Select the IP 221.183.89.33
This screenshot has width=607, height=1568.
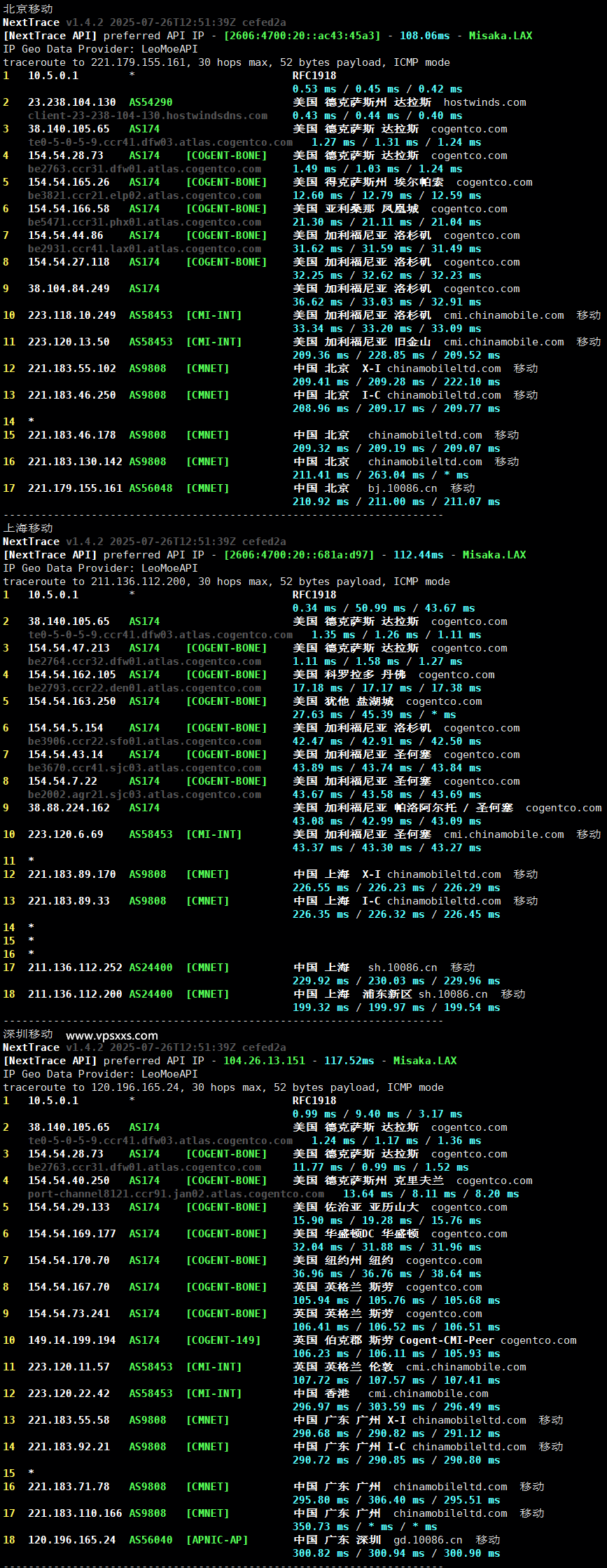(69, 901)
